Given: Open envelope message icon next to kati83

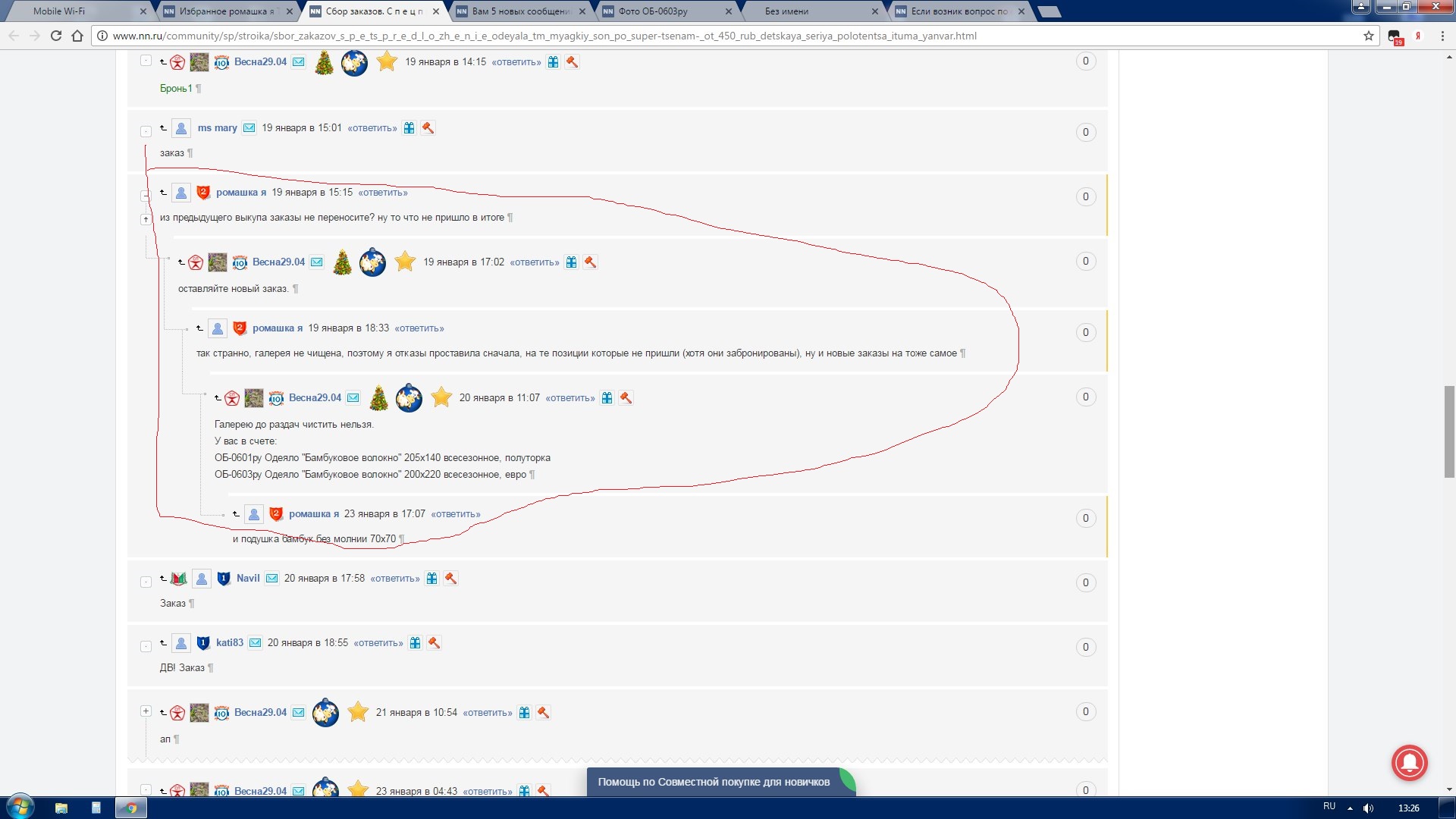Looking at the screenshot, I should point(256,643).
